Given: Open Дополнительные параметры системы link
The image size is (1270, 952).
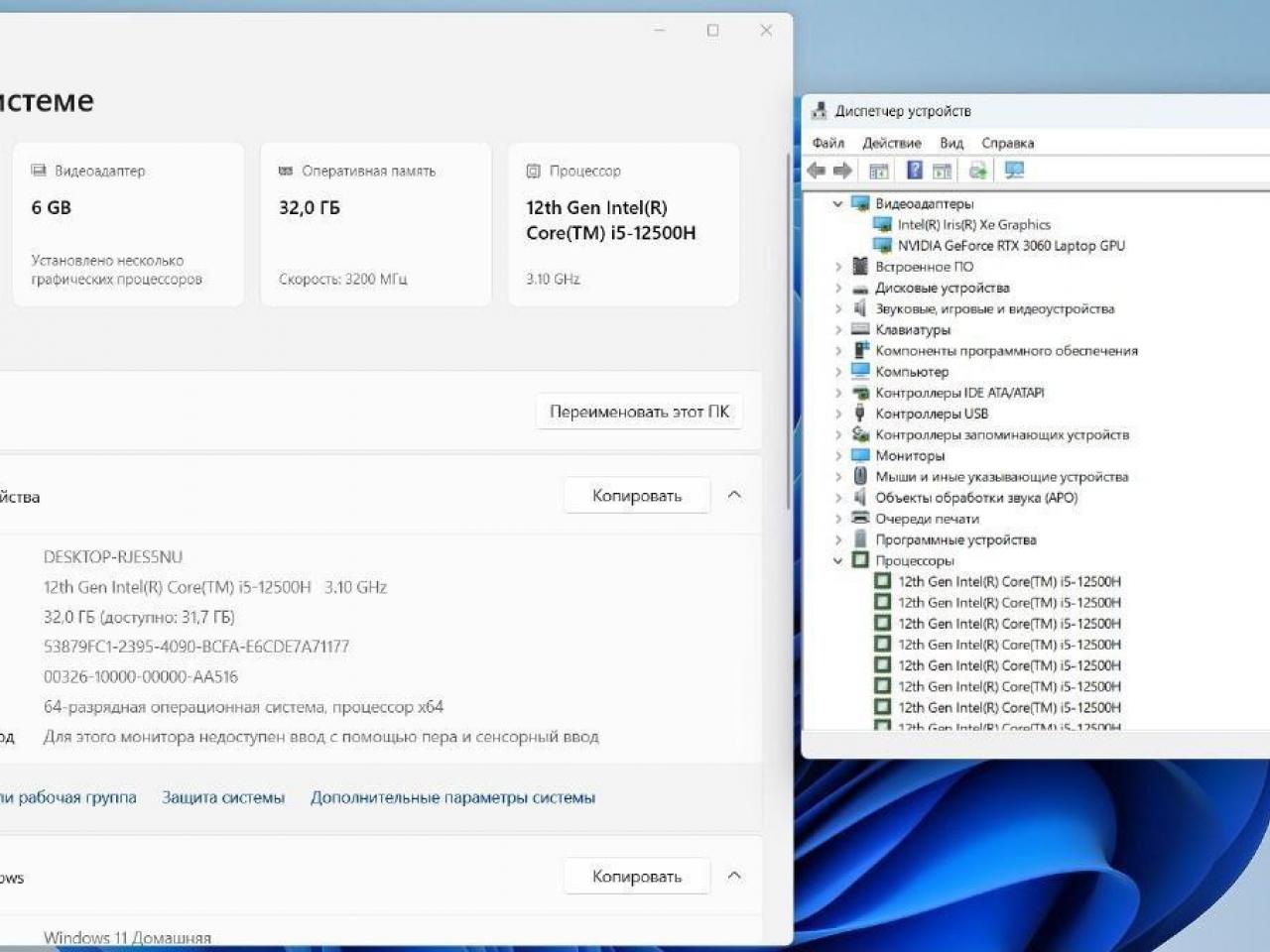Looking at the screenshot, I should [452, 797].
